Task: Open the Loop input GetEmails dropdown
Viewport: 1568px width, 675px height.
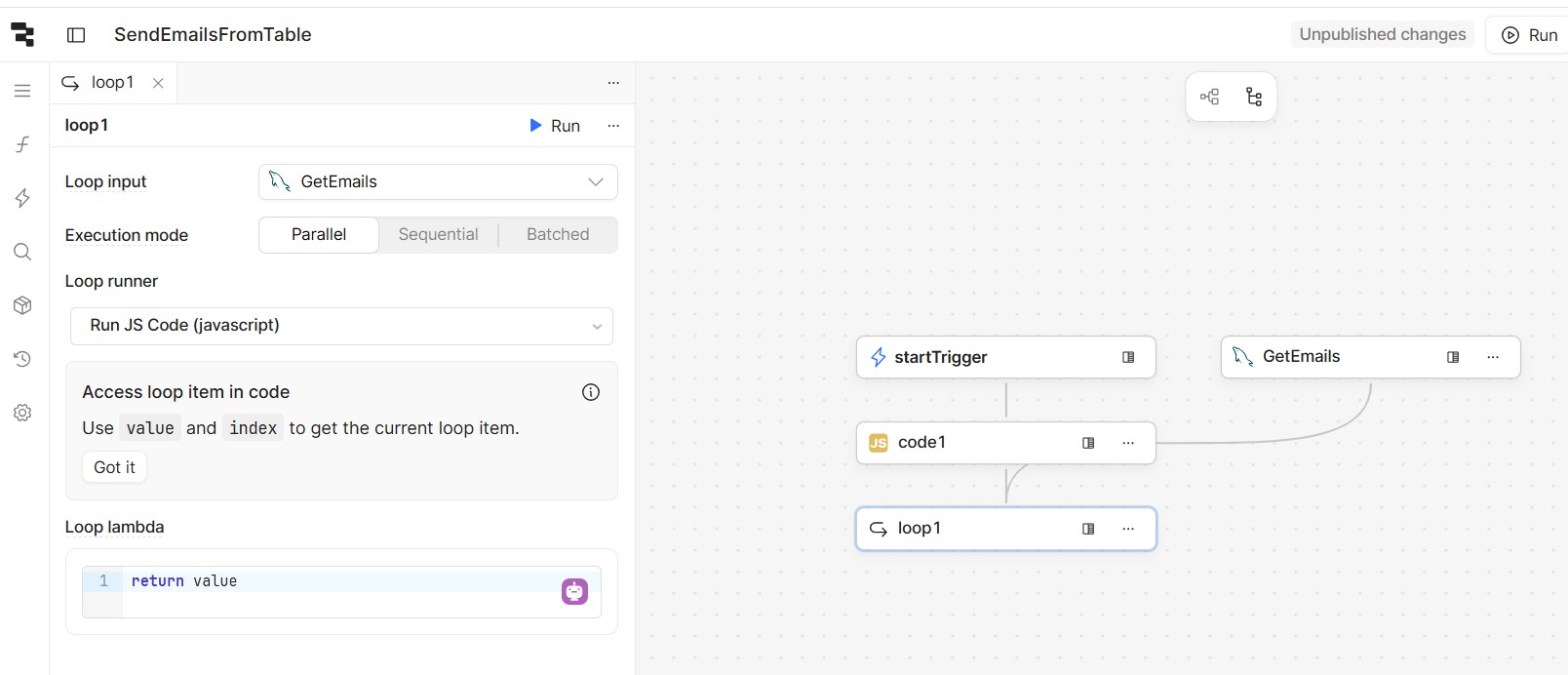Action: click(438, 182)
